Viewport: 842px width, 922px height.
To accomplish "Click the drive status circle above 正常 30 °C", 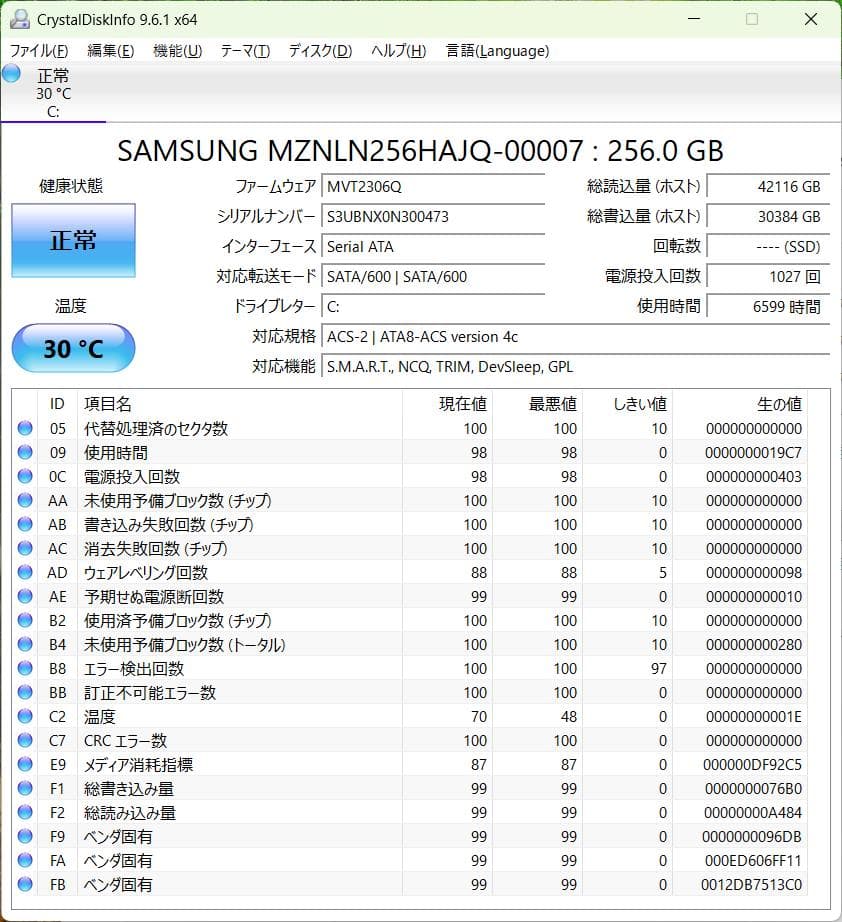I will [12, 73].
